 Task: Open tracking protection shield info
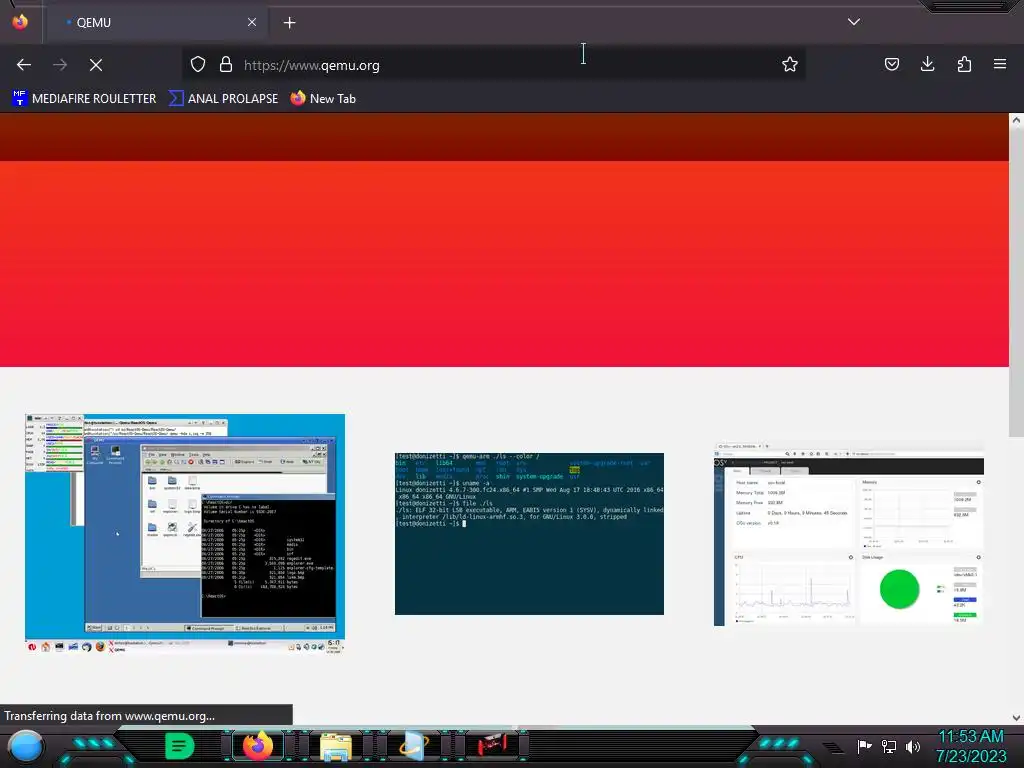(x=198, y=65)
